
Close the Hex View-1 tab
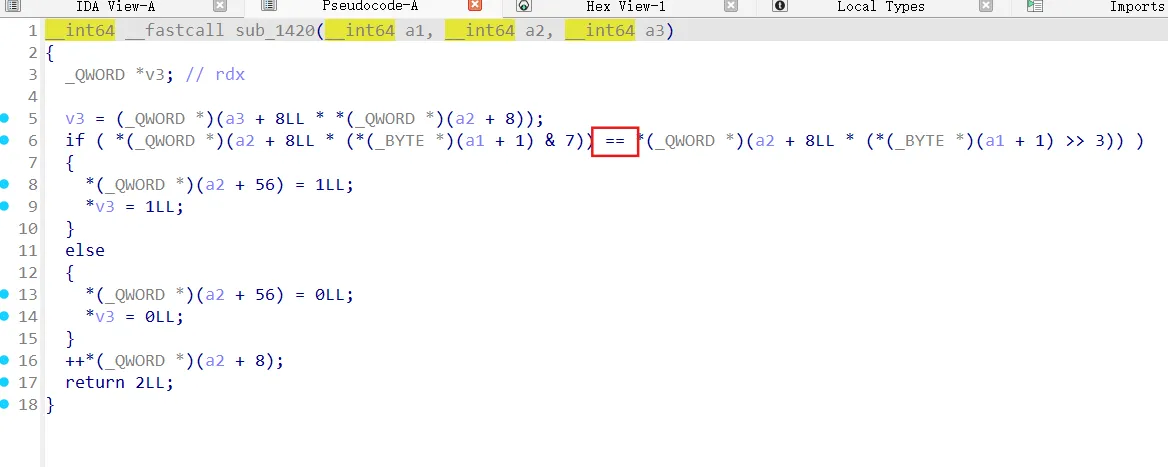pyautogui.click(x=731, y=6)
